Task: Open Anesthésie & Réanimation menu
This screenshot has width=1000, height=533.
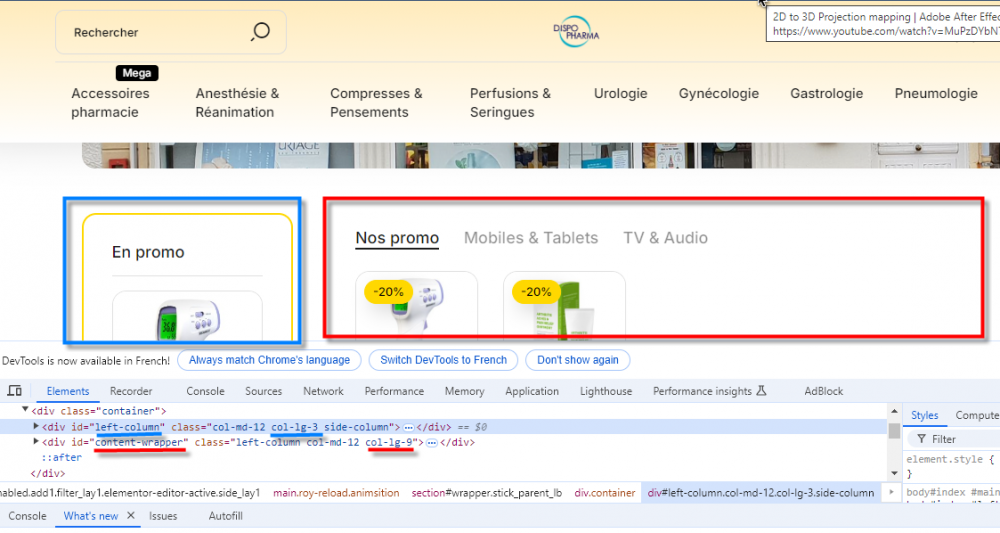Action: click(237, 103)
